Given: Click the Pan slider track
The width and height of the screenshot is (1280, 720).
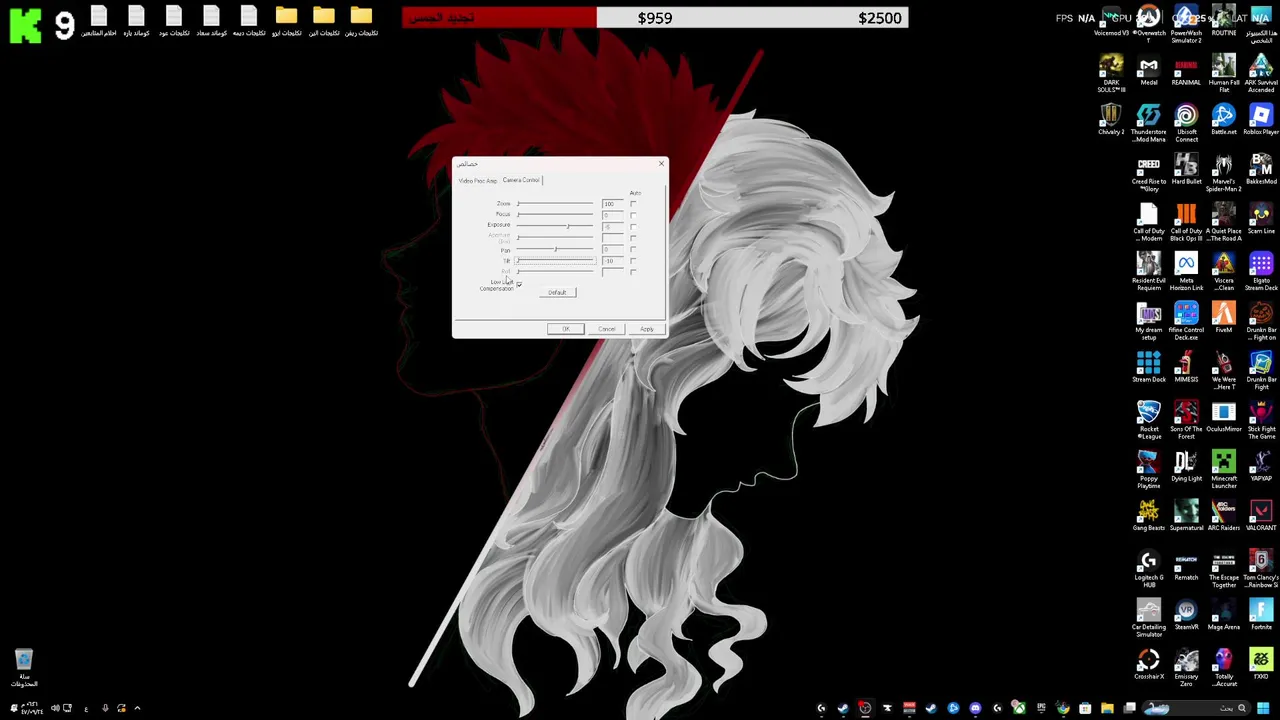Looking at the screenshot, I should (555, 249).
